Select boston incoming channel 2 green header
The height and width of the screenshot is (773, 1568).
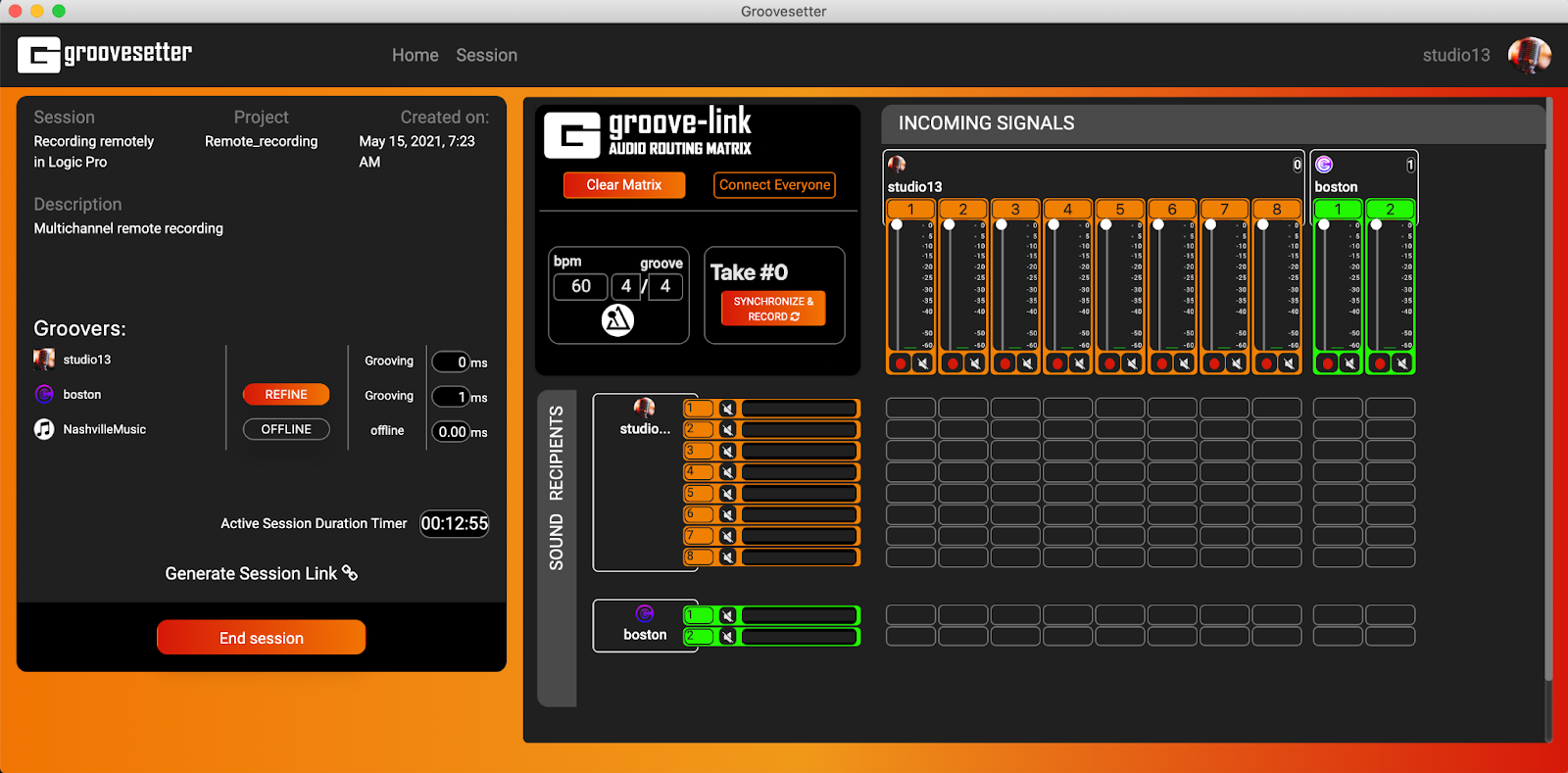[1390, 209]
